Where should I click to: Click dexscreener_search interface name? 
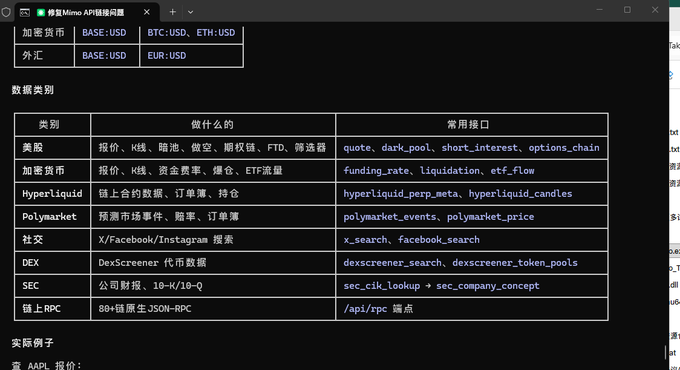click(392, 263)
